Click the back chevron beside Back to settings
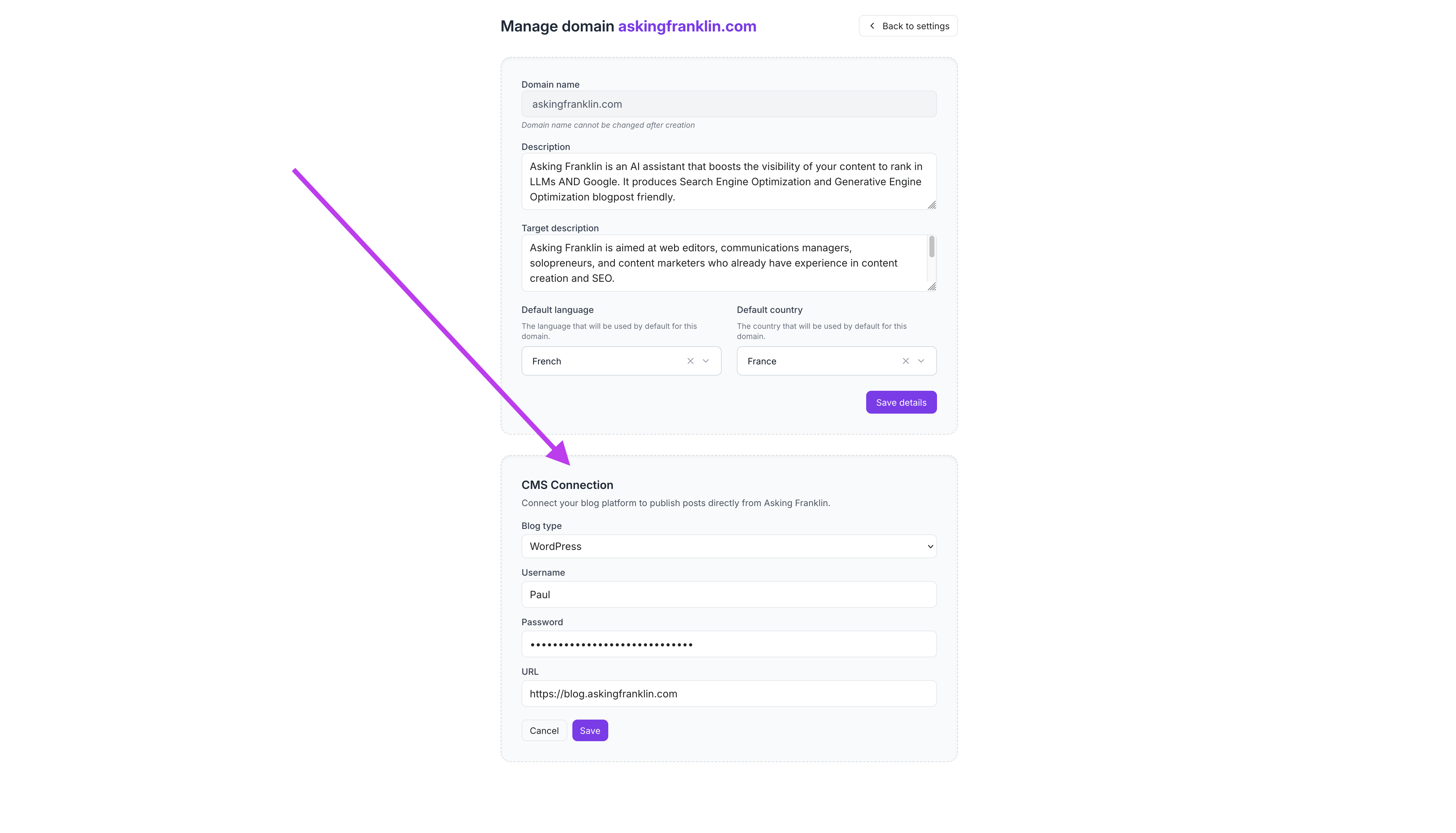The height and width of the screenshot is (833, 1456). coord(872,26)
